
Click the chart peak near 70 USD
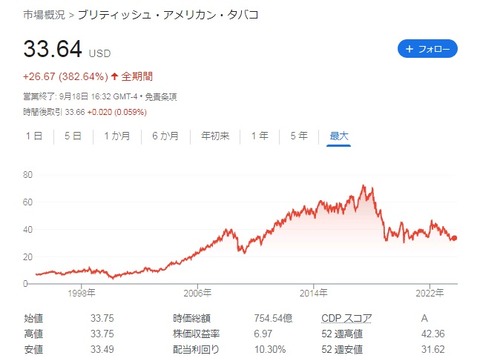(x=363, y=186)
